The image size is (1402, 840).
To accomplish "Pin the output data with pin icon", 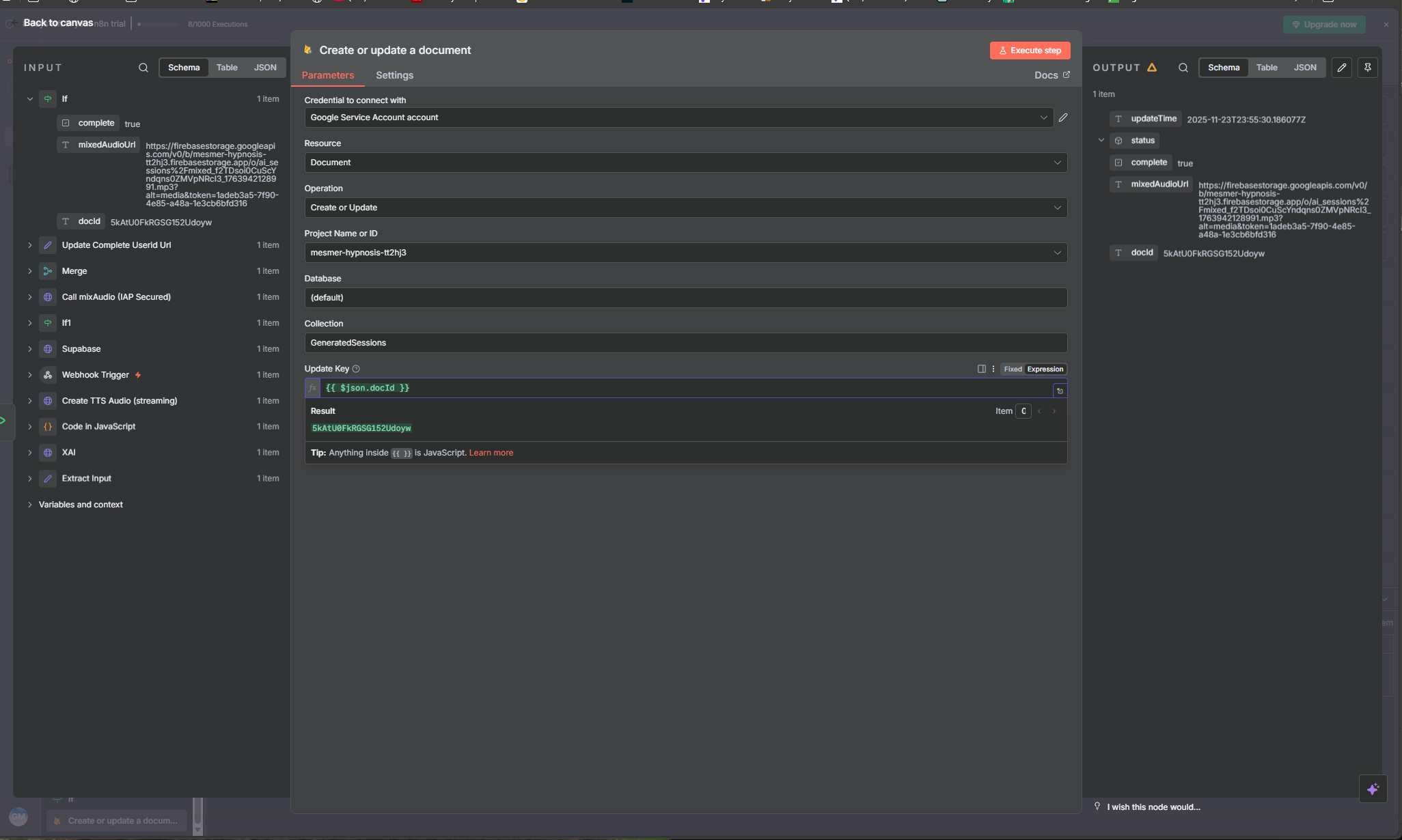I will [x=1368, y=68].
